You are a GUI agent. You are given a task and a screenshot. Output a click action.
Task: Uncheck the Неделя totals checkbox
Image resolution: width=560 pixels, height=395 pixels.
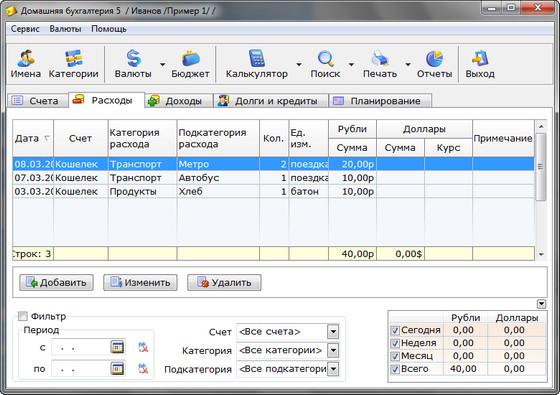tap(395, 343)
